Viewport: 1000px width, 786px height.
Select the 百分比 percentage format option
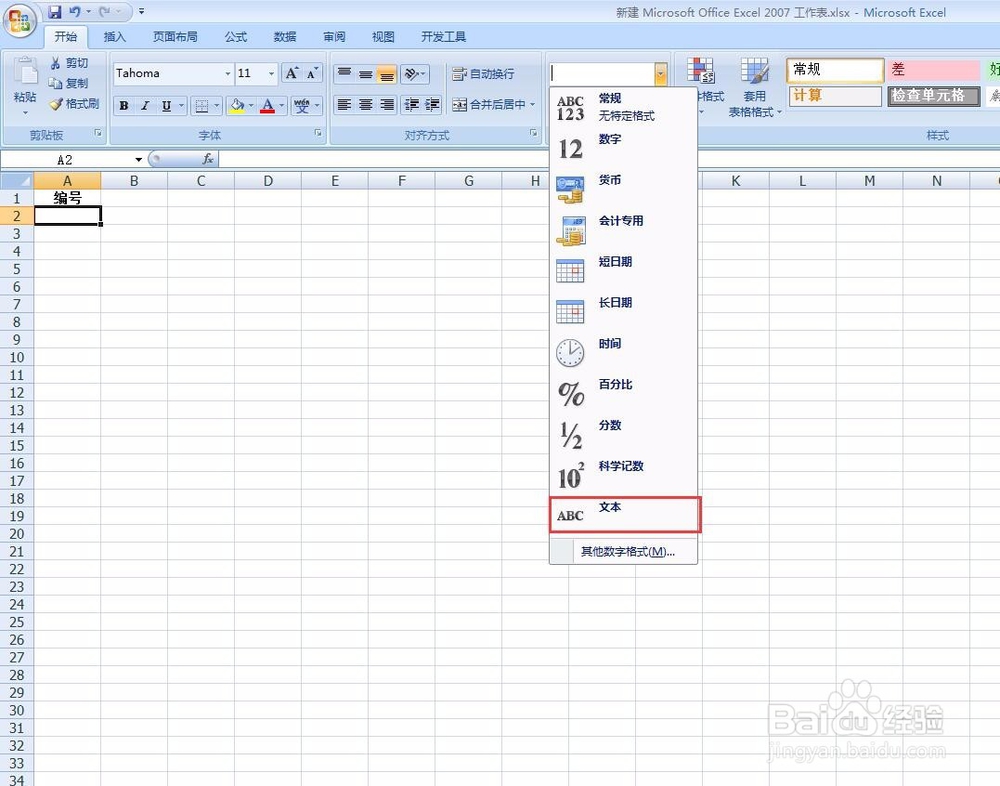tap(612, 384)
